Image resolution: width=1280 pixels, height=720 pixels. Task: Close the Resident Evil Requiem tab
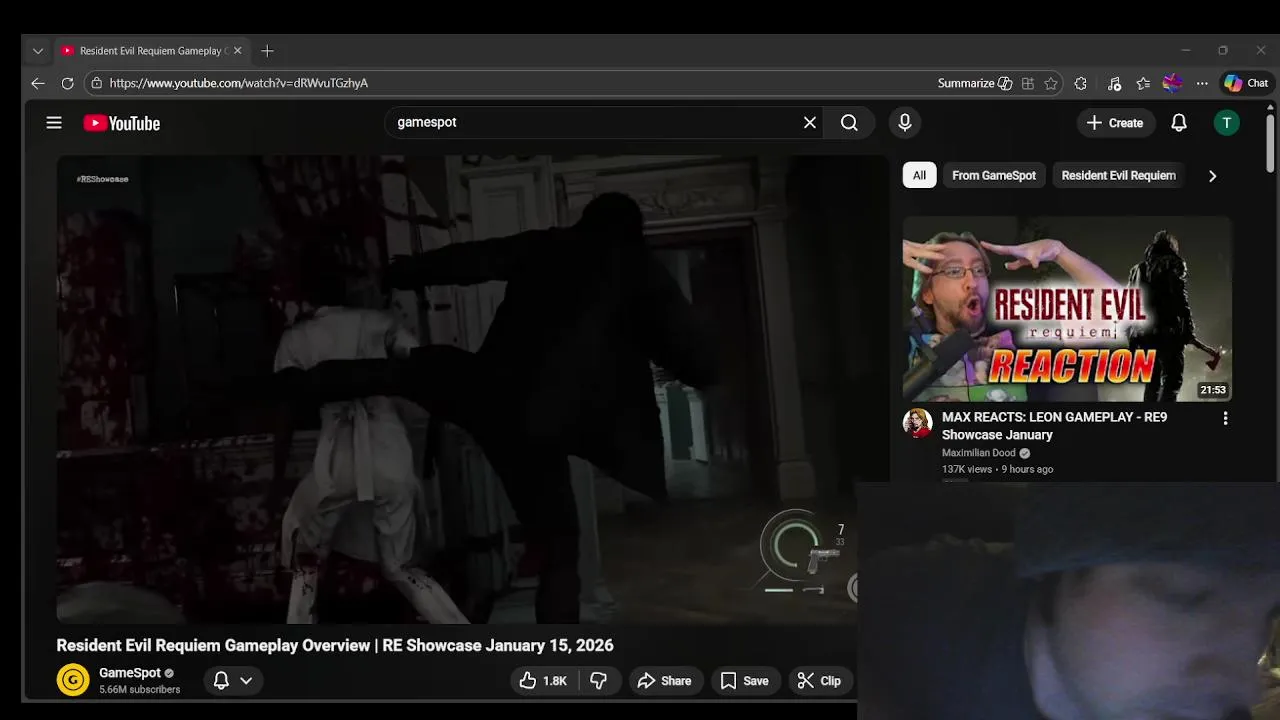[238, 51]
